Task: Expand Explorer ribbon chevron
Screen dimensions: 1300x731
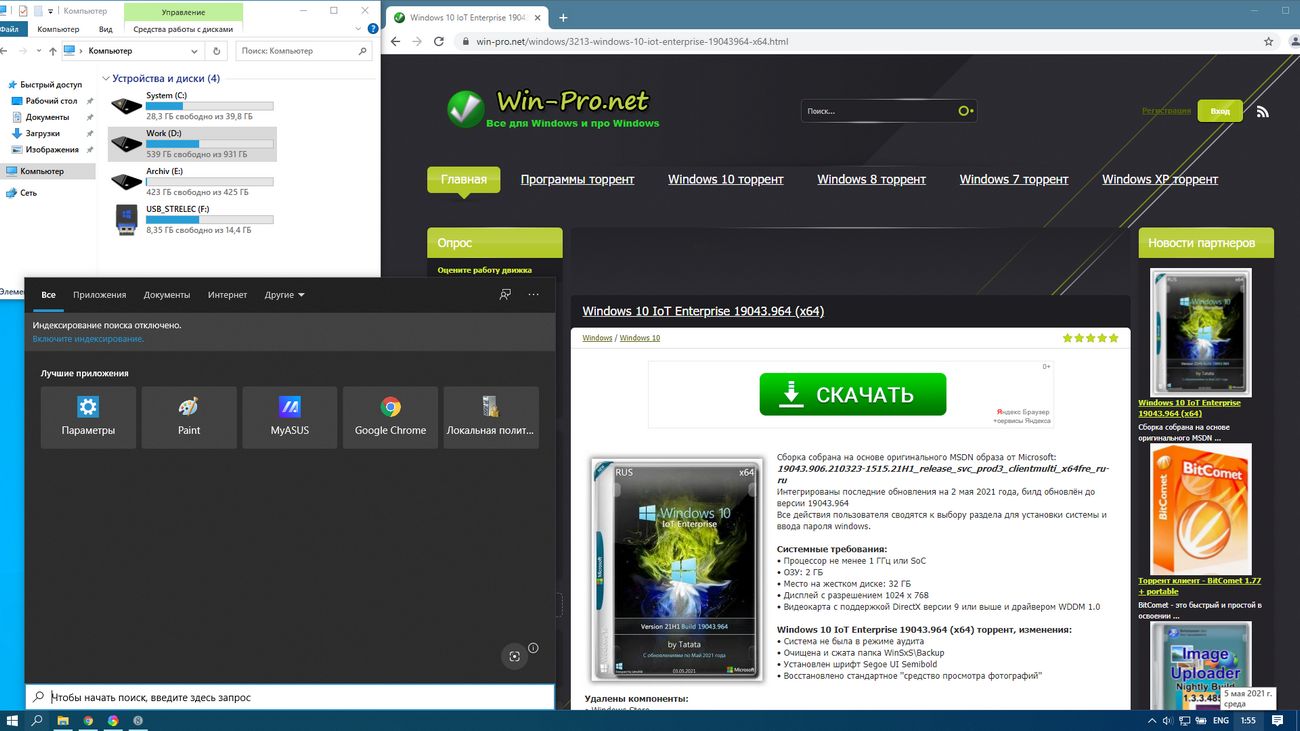Action: point(357,29)
